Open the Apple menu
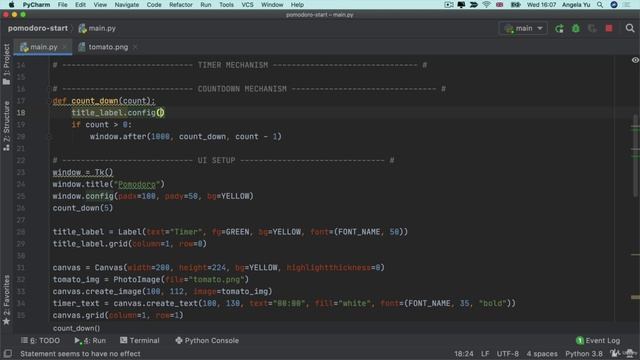Image resolution: width=640 pixels, height=360 pixels. tap(11, 5)
